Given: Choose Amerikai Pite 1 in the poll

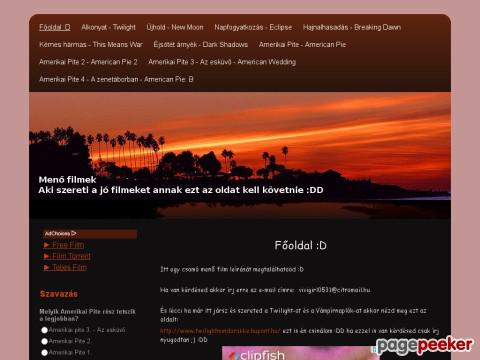Looking at the screenshot, I should tap(44, 353).
